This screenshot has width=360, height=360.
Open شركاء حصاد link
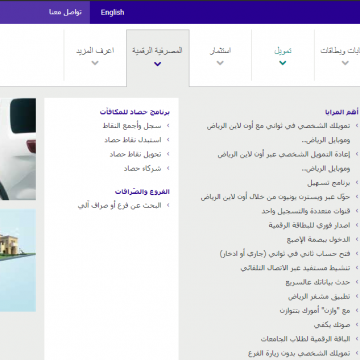(x=142, y=168)
